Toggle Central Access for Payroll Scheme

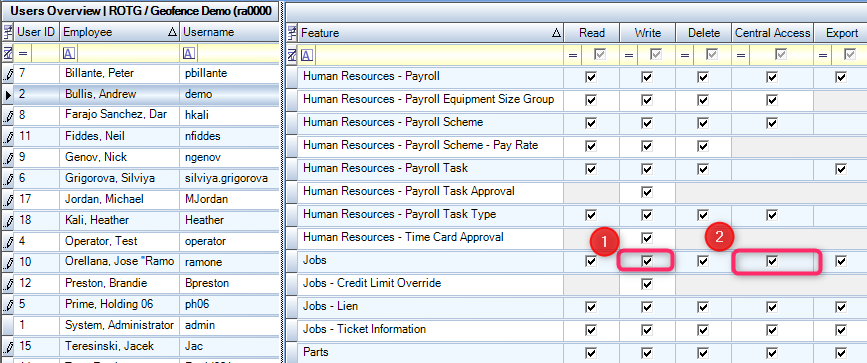[772, 123]
